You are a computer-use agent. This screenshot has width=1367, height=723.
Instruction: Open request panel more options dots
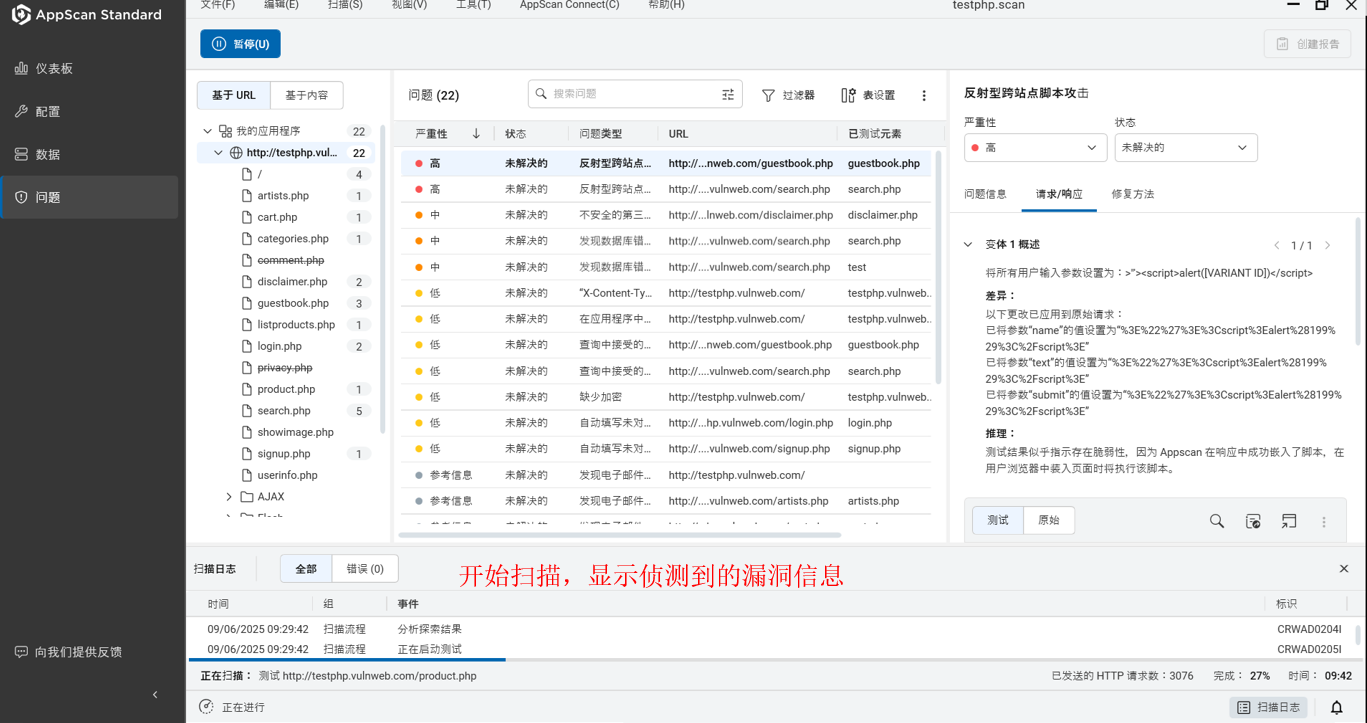(1324, 521)
